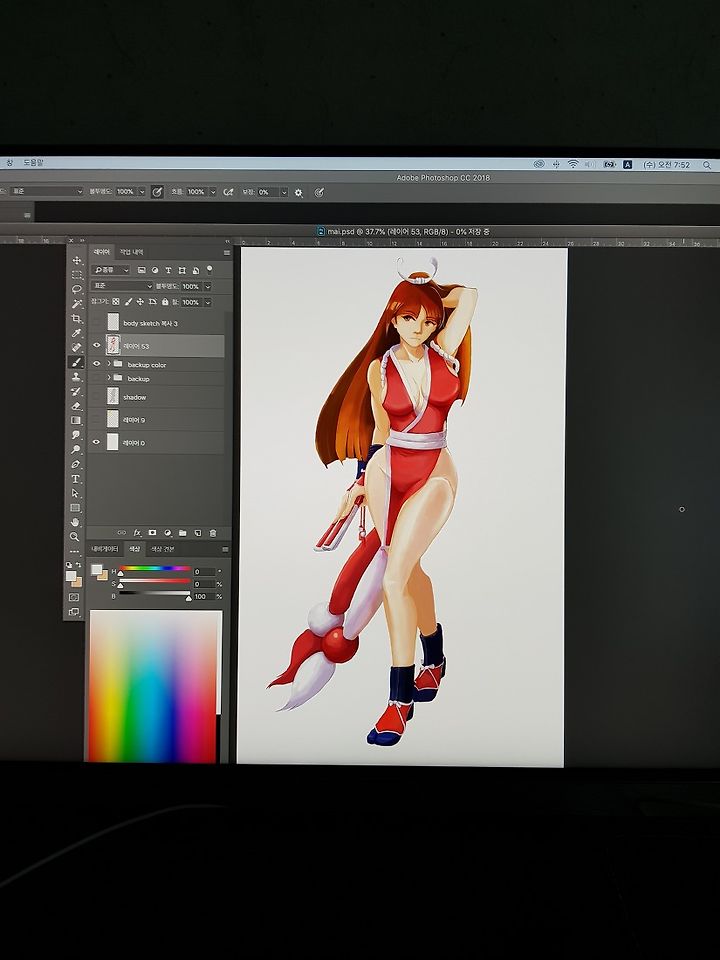Select the Eraser tool

[77, 406]
